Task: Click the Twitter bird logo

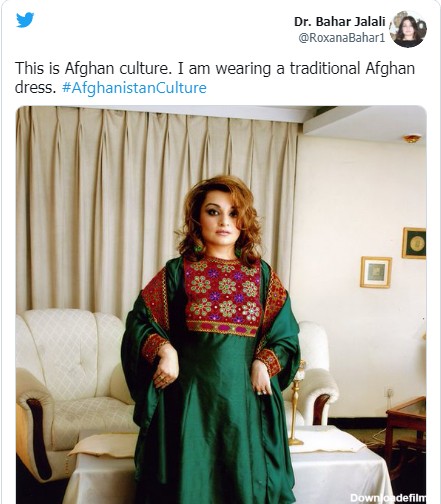Action: (25, 20)
